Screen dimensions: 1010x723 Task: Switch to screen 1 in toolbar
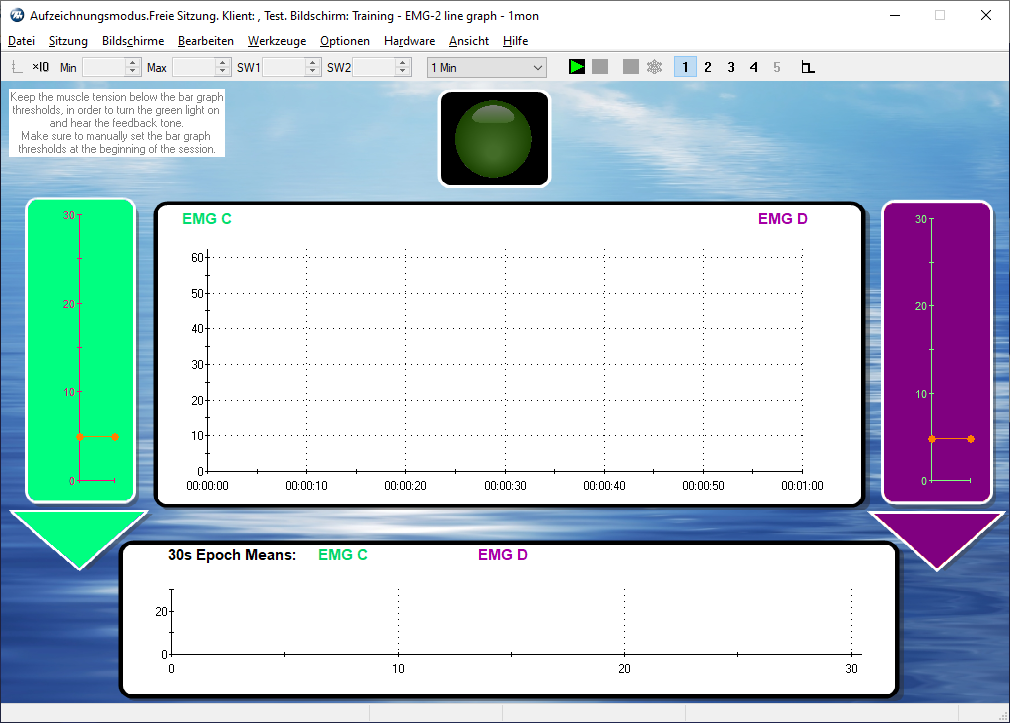tap(685, 67)
